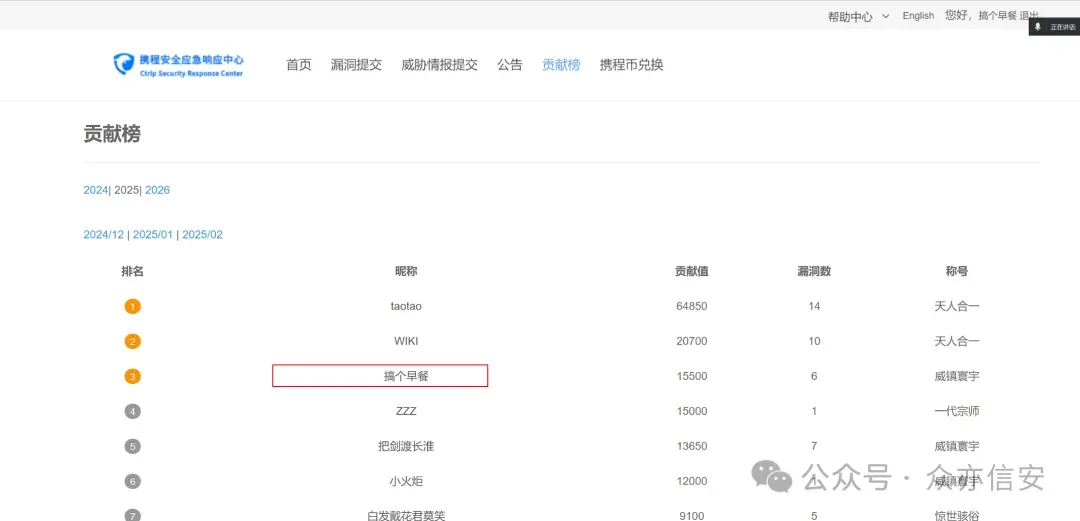Open the 漏洞提交 menu item
The width and height of the screenshot is (1080, 521).
click(356, 65)
